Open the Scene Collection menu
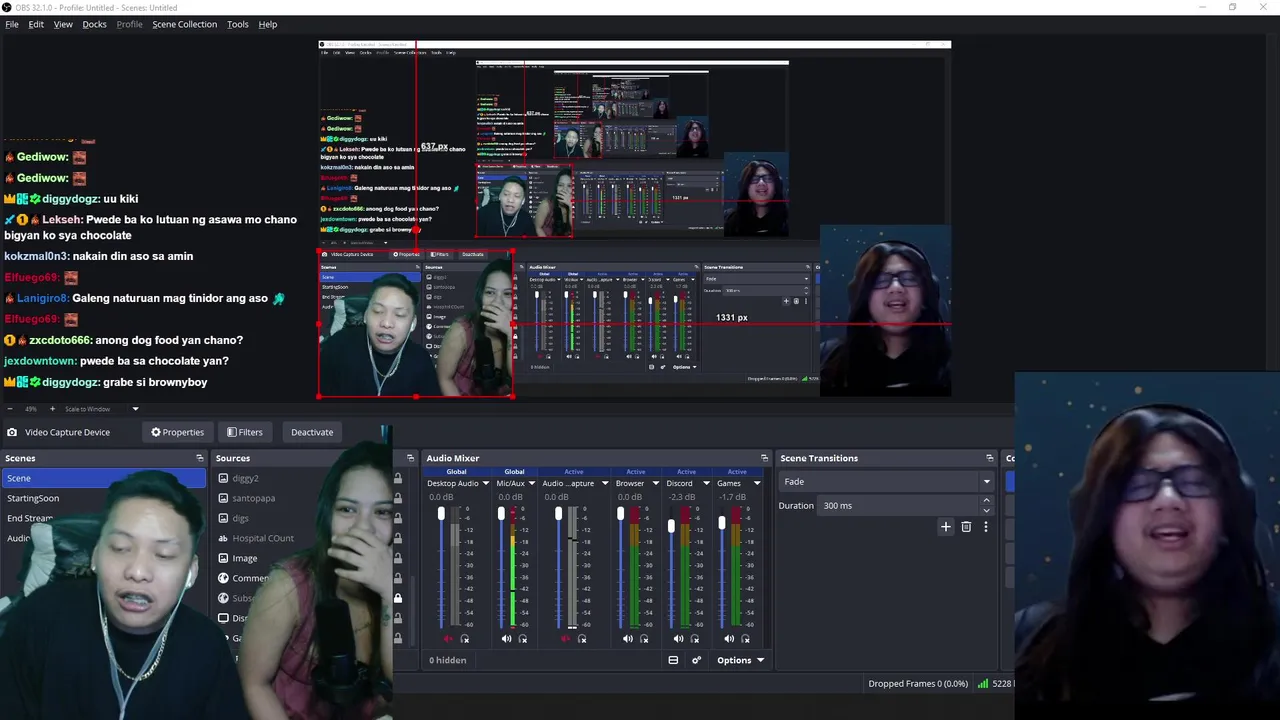 (x=184, y=24)
